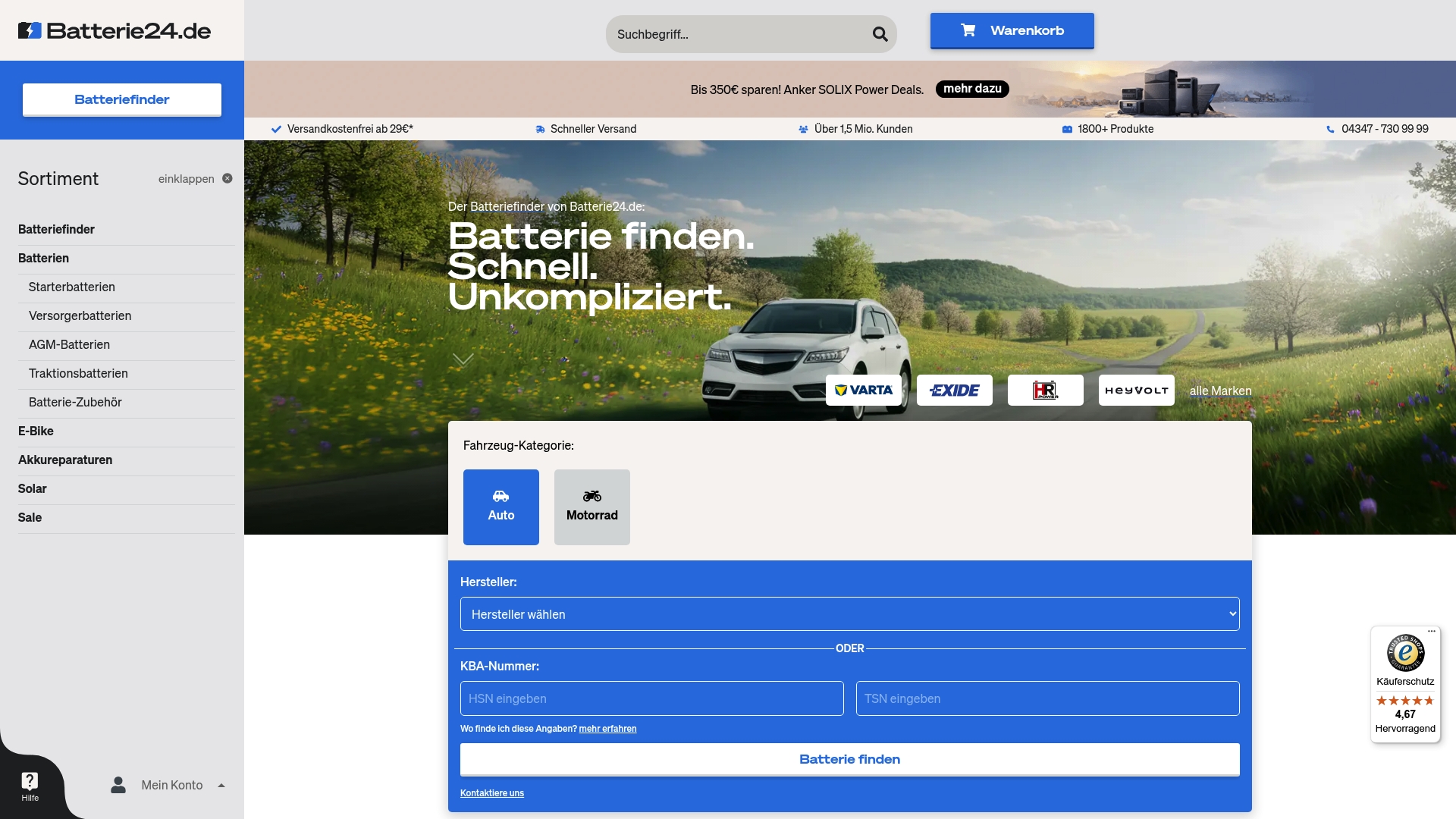
Task: Click the HSN eingeben input field
Action: (x=651, y=698)
